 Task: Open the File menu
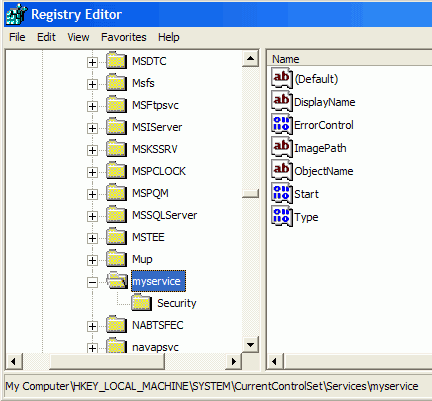[17, 37]
